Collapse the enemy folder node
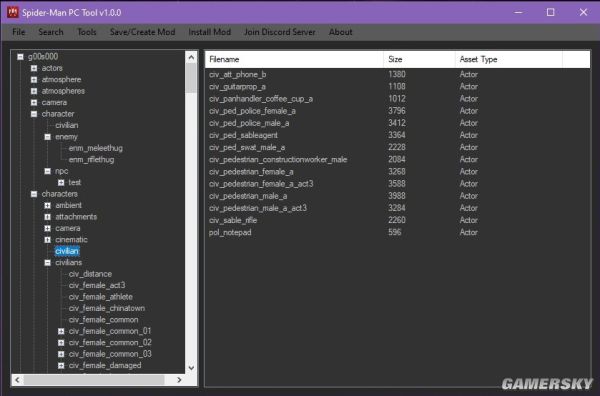This screenshot has height=396, width=600. tap(47, 137)
